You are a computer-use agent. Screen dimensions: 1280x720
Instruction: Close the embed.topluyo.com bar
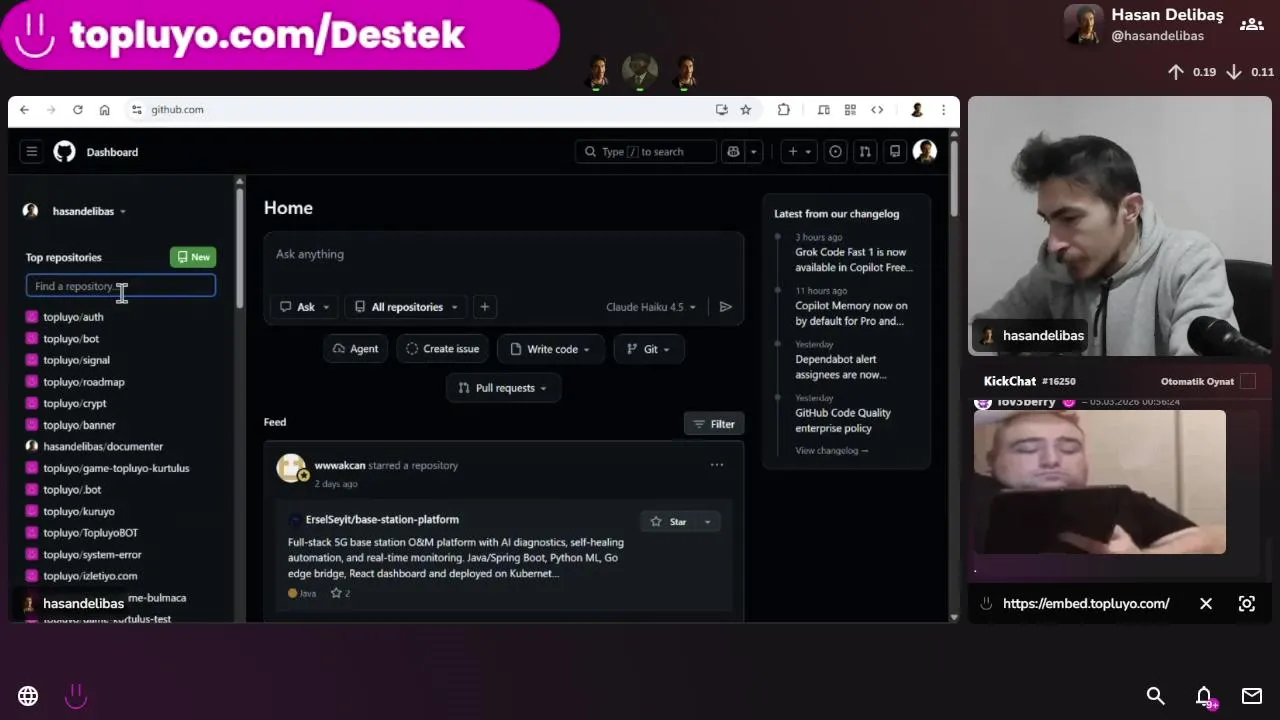(x=1206, y=604)
